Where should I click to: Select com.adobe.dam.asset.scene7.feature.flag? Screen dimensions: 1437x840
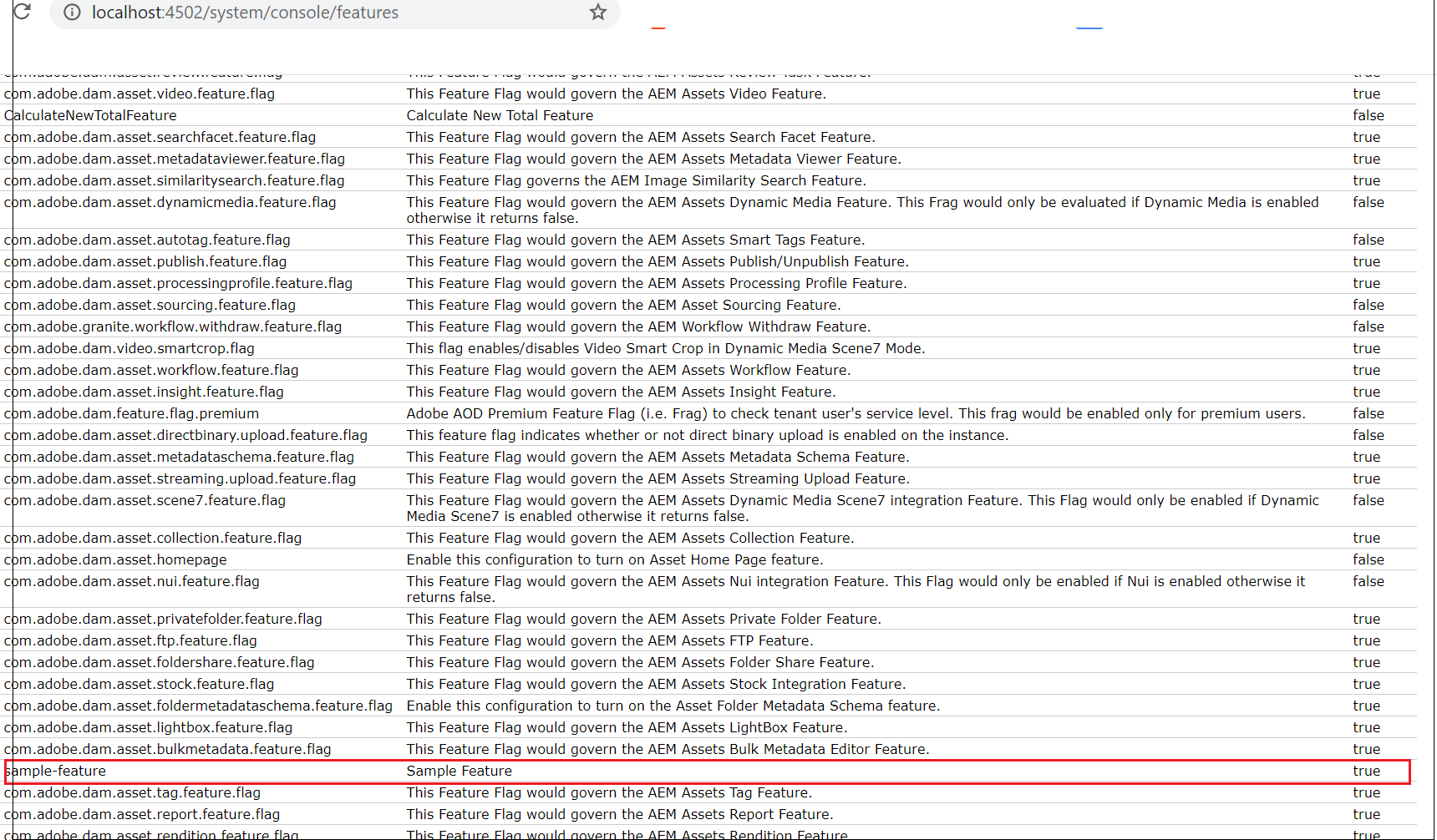point(145,500)
